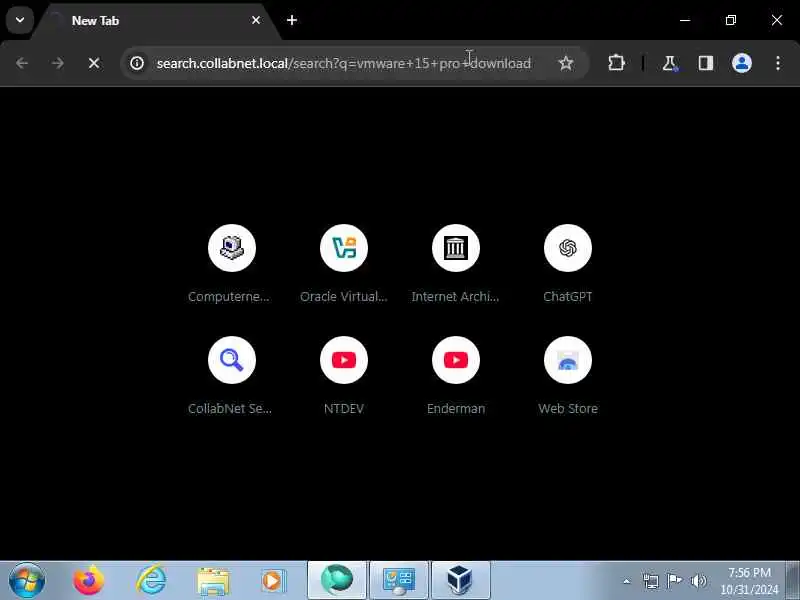
Task: Click the ChatGPT shortcut label
Action: click(x=568, y=296)
